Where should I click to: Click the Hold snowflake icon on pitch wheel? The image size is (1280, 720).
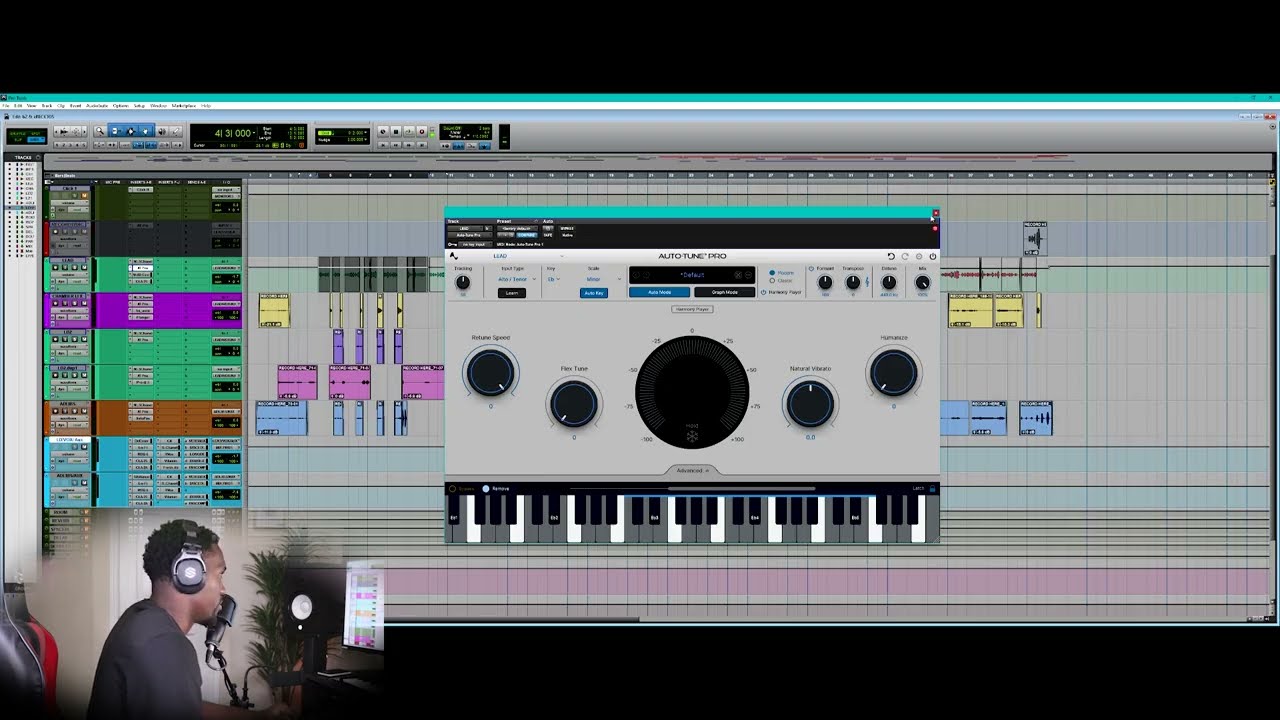692,435
